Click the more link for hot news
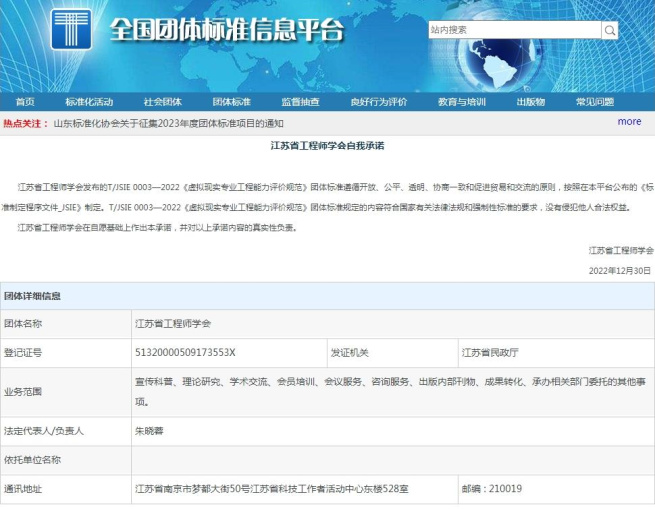The width and height of the screenshot is (655, 509). (629, 122)
